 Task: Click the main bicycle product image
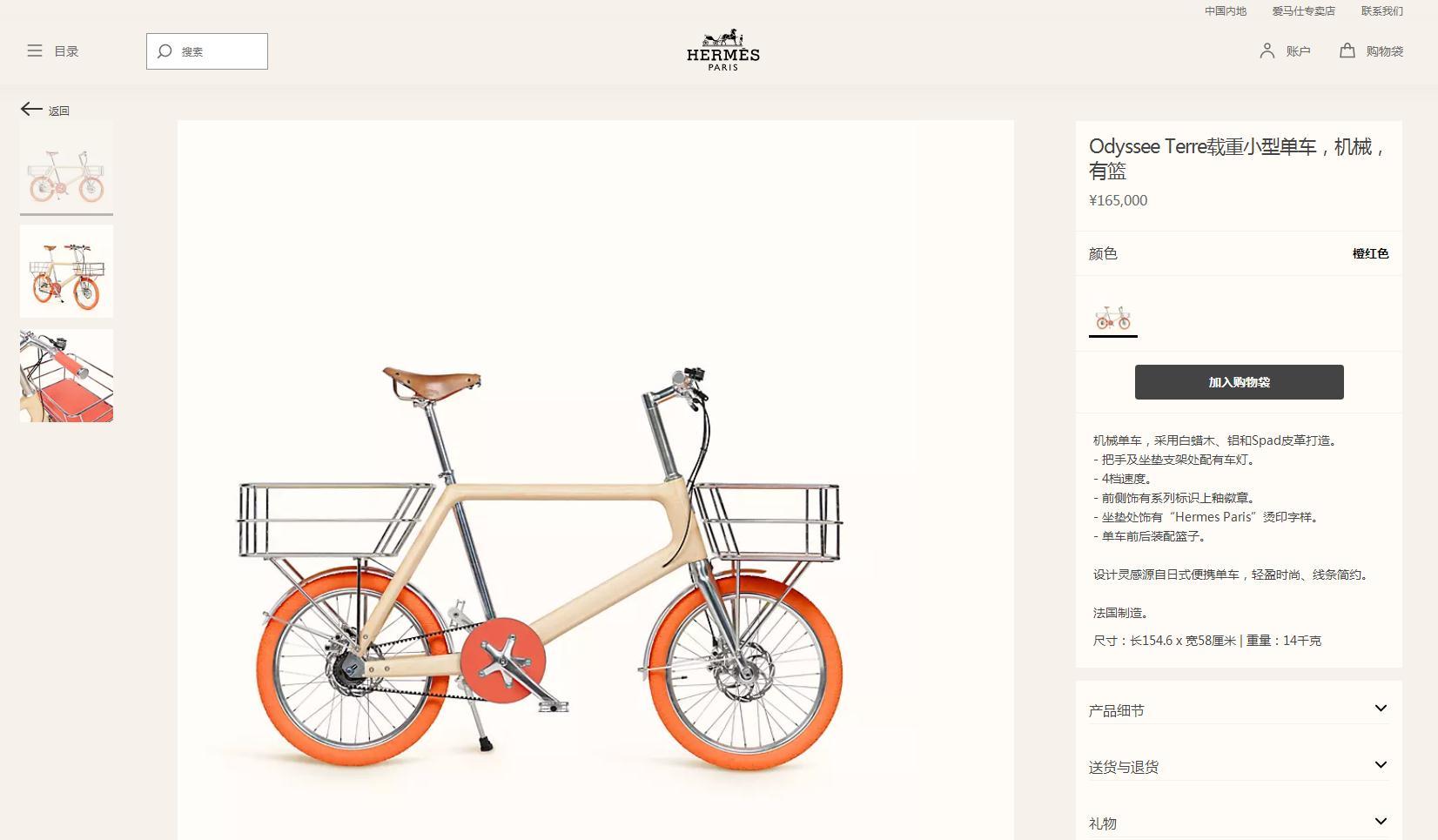pos(595,480)
